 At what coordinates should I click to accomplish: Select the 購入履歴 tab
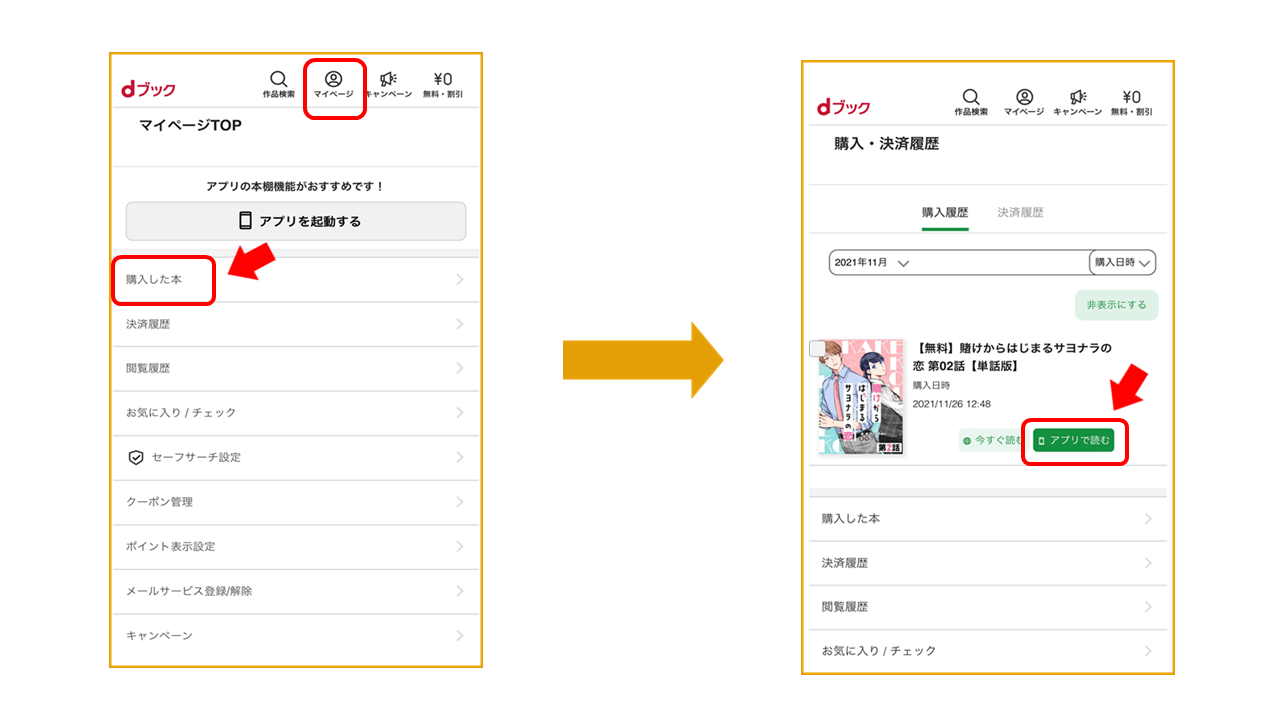[x=945, y=213]
